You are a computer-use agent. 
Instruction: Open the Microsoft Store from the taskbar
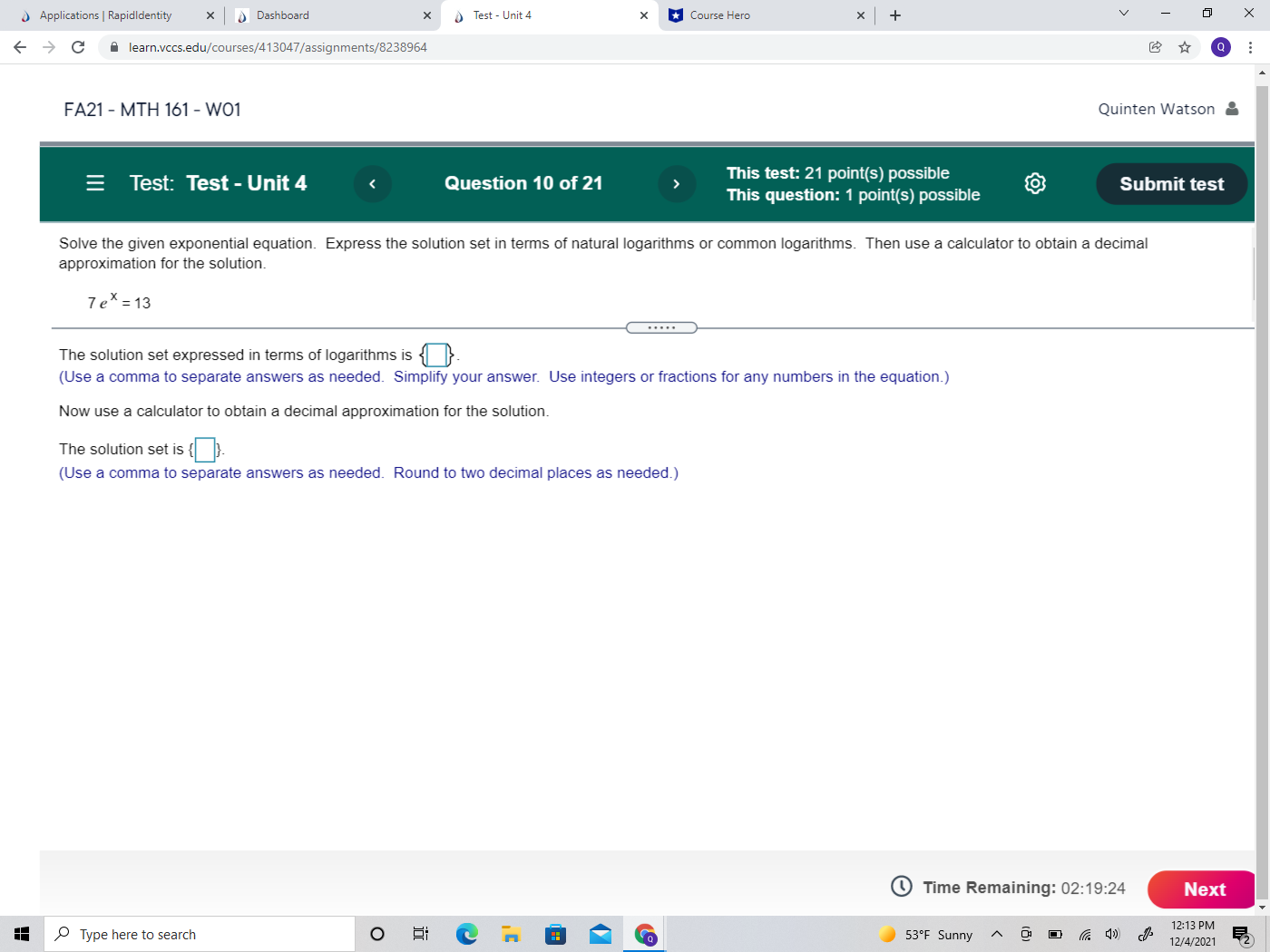[x=556, y=934]
